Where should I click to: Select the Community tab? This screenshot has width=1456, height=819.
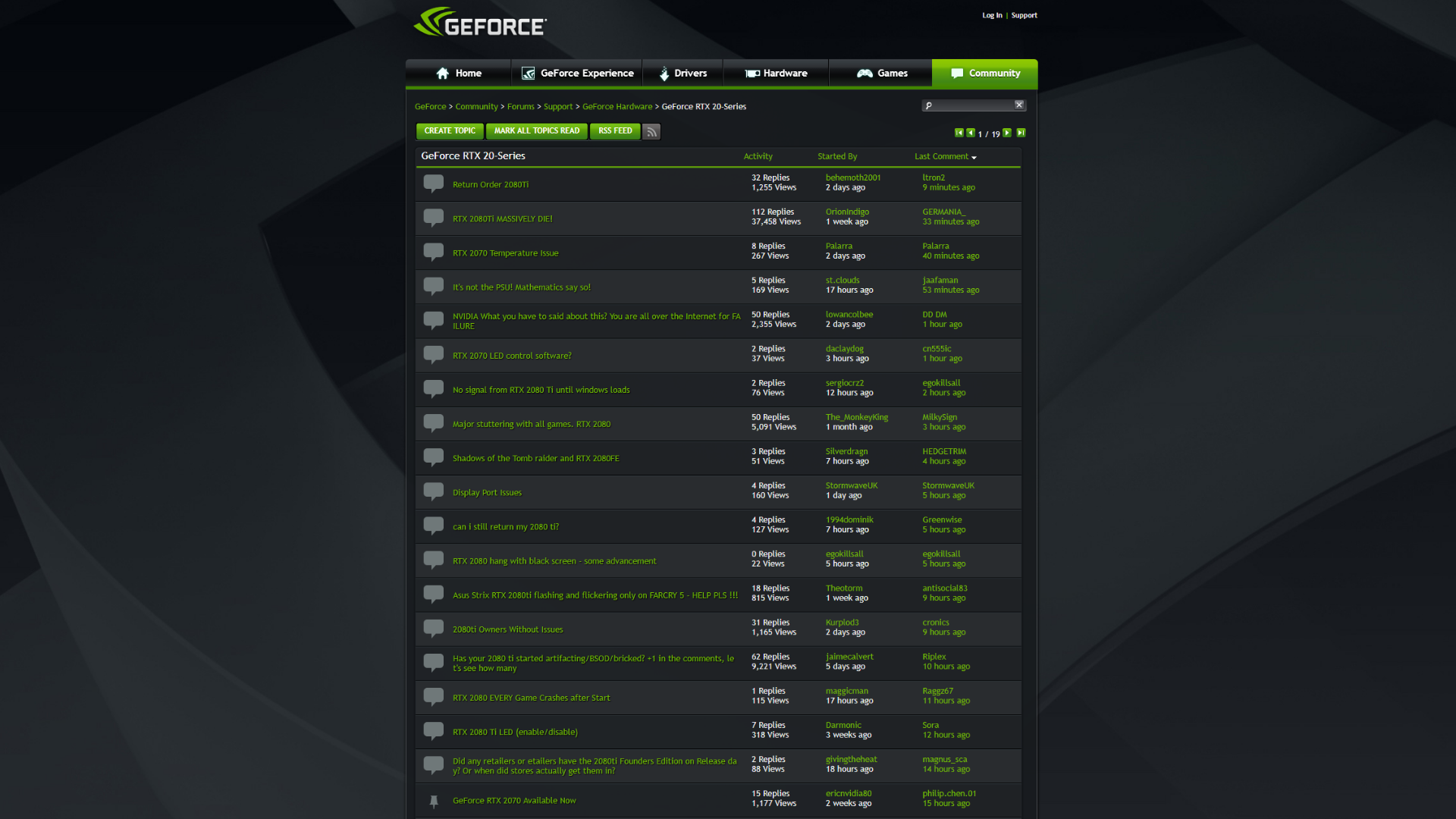click(x=985, y=74)
